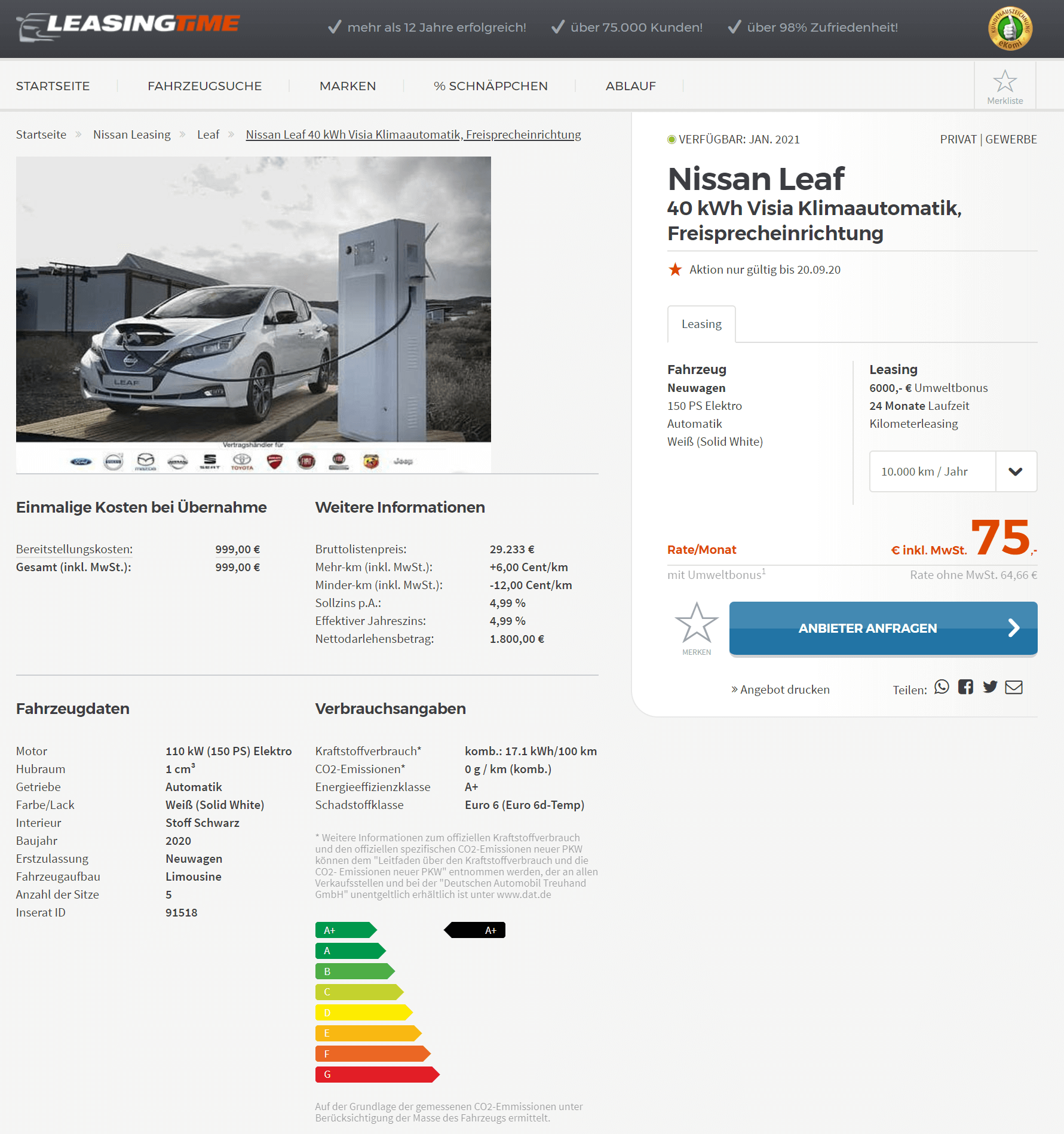
Task: Click the Abarth brand logo under the photo
Action: 371,461
